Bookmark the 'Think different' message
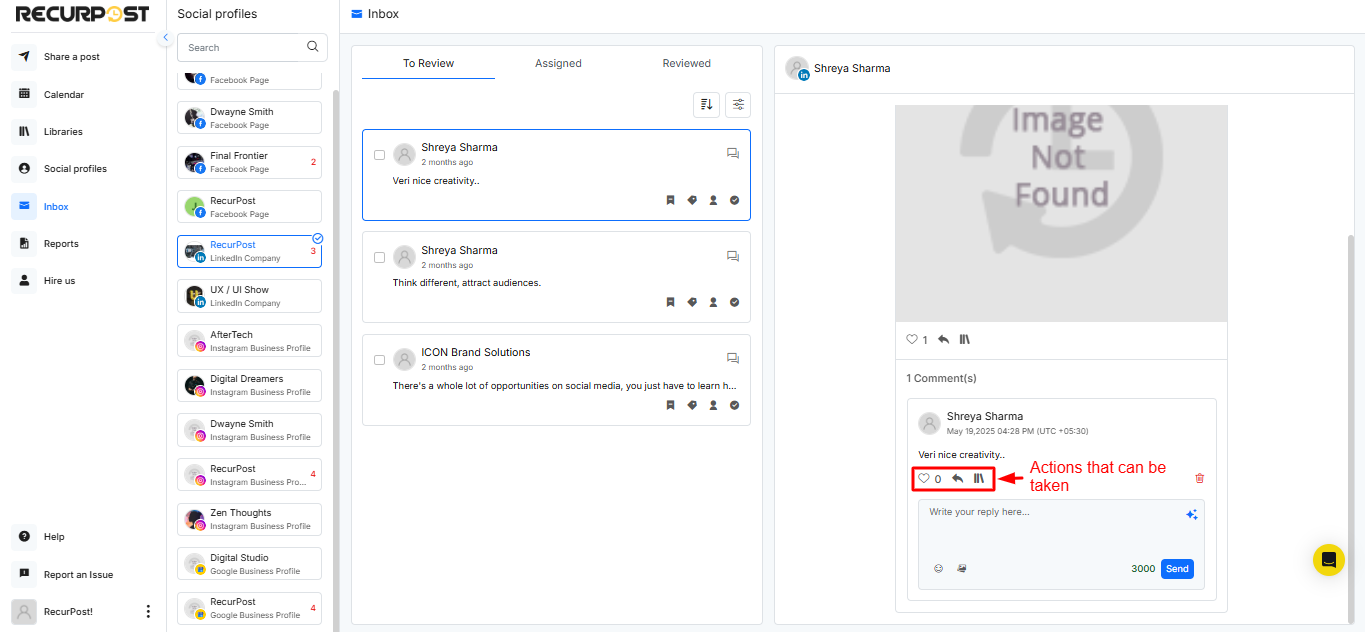This screenshot has height=632, width=1365. 671,302
